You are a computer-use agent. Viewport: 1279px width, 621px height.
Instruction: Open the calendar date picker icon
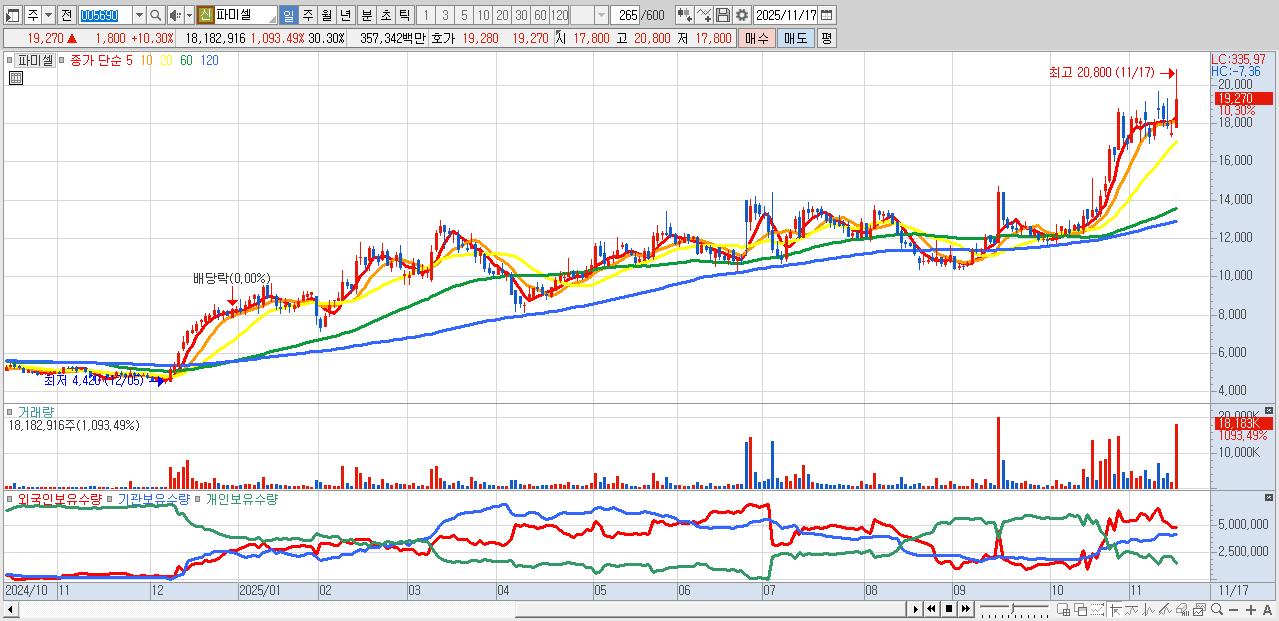(x=826, y=15)
